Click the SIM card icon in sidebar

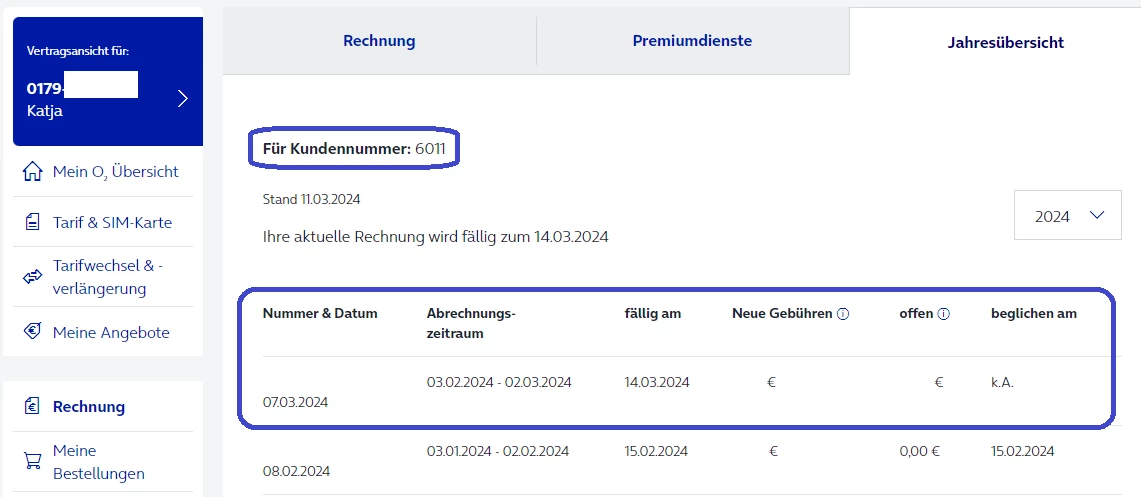[x=33, y=222]
